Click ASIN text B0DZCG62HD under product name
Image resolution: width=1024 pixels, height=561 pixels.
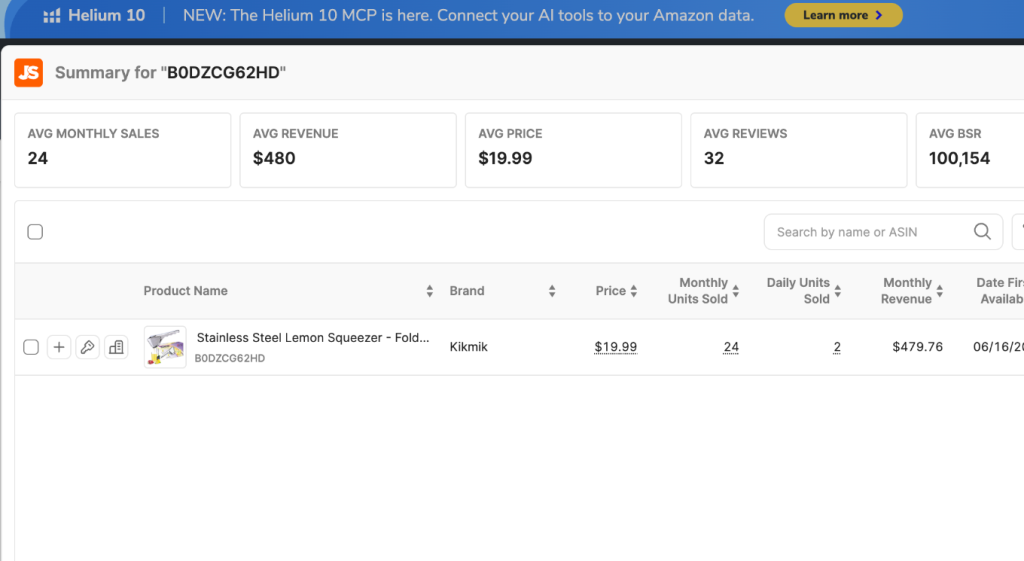point(230,358)
